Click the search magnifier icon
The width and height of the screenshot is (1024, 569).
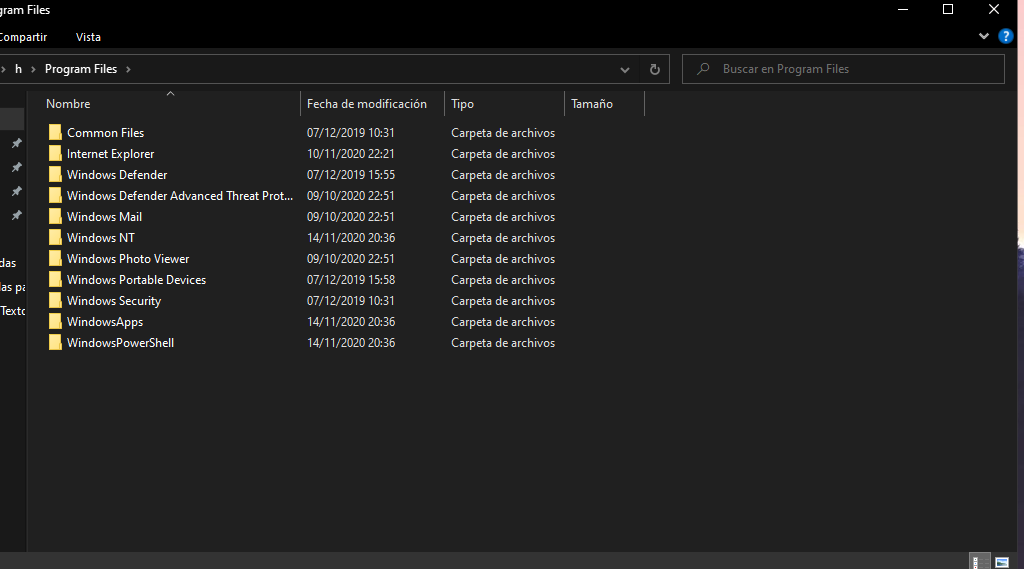[x=703, y=69]
